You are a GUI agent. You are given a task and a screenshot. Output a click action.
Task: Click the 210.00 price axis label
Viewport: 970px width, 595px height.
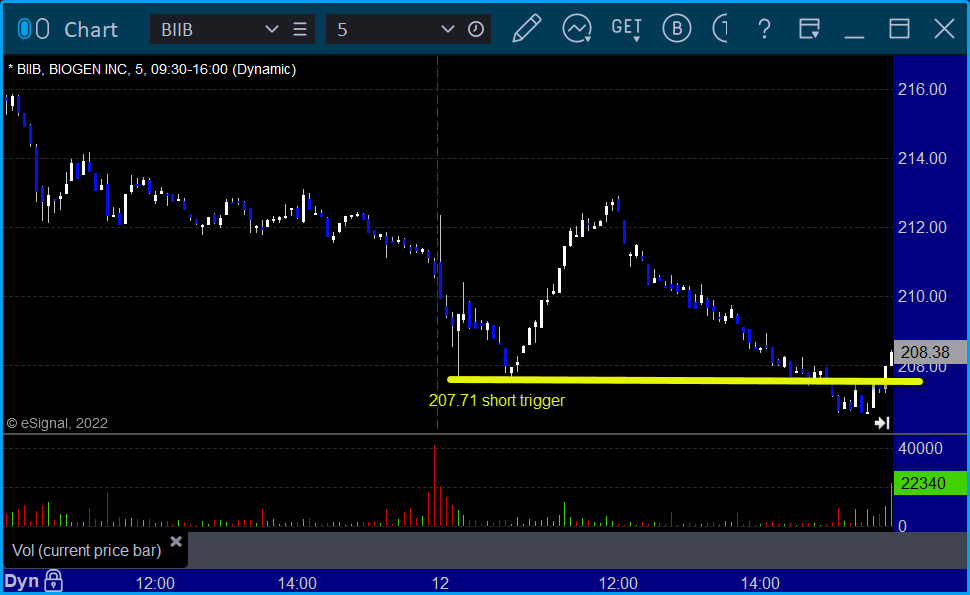pyautogui.click(x=922, y=296)
